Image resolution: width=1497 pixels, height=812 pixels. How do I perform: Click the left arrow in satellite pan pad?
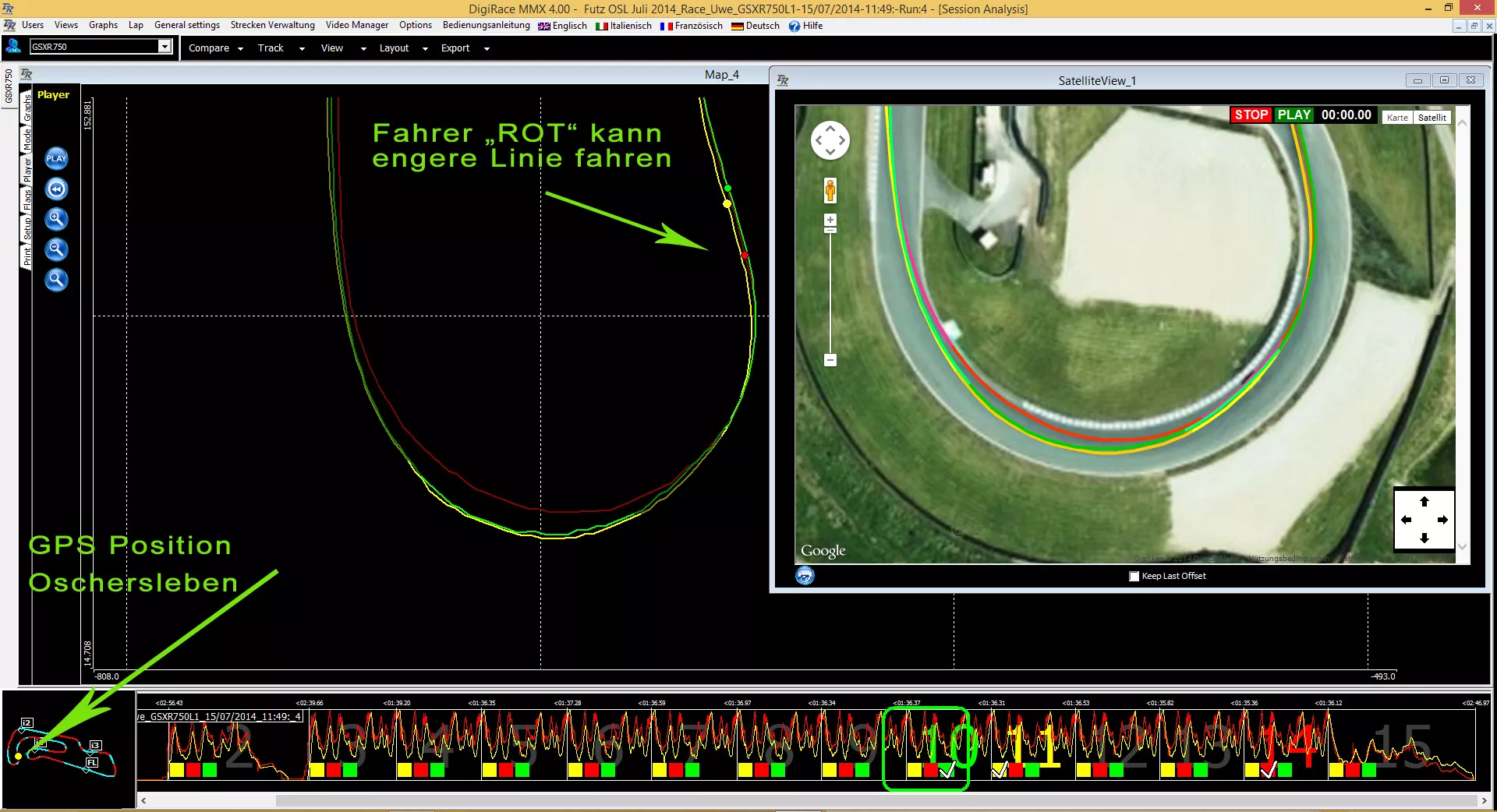pyautogui.click(x=1406, y=520)
